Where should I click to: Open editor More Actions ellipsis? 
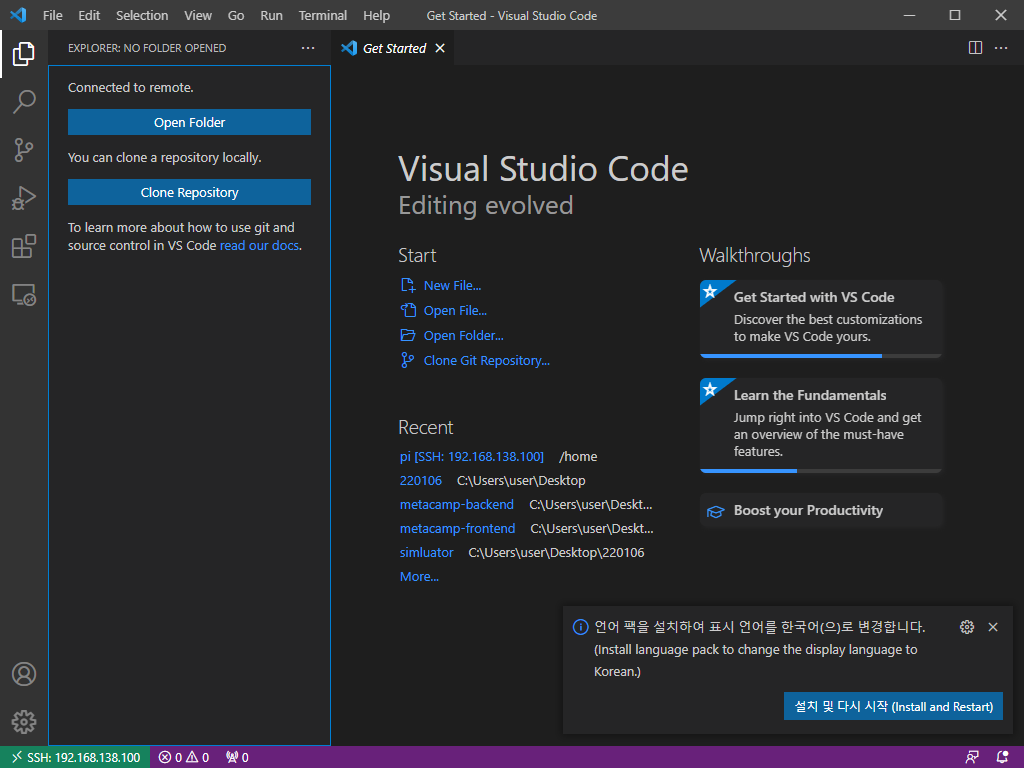1000,48
